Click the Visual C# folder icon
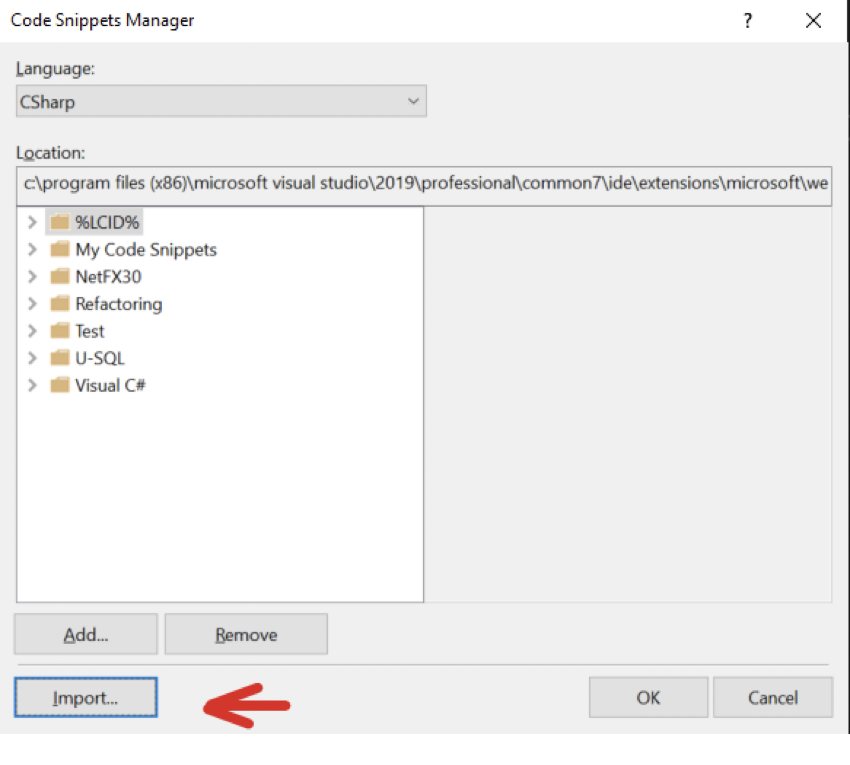This screenshot has width=850, height=765. coord(60,384)
